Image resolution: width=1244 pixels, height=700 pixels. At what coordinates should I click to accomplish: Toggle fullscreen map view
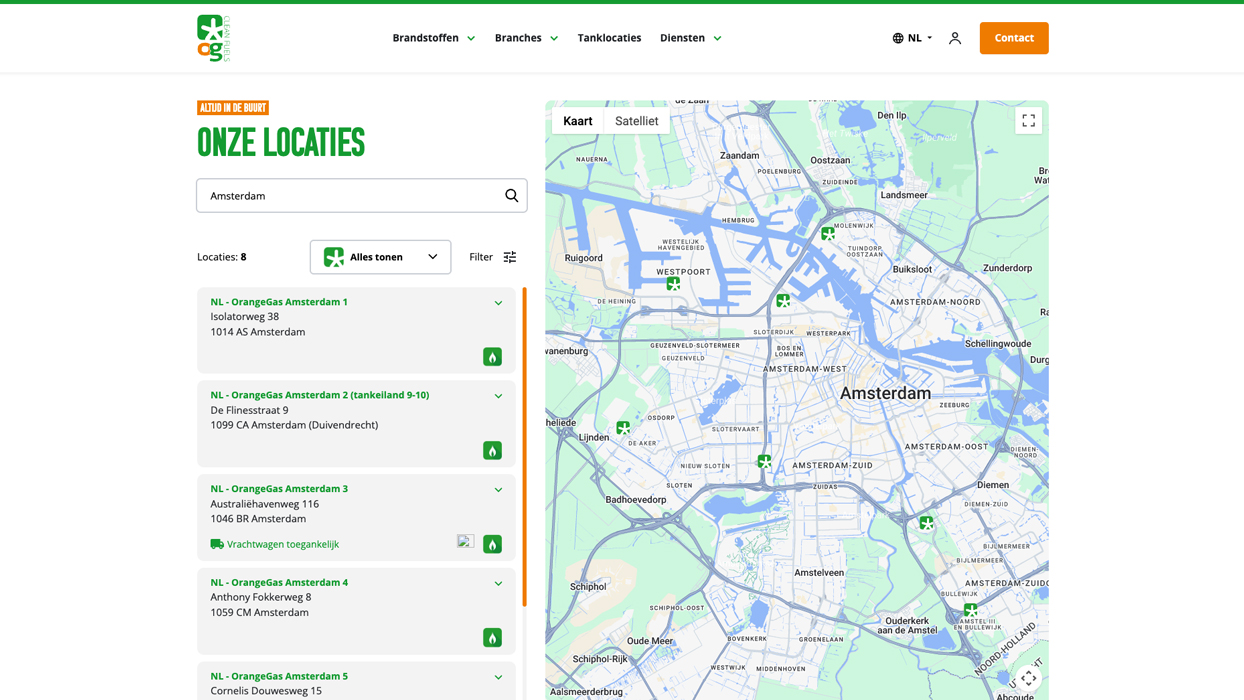tap(1028, 121)
